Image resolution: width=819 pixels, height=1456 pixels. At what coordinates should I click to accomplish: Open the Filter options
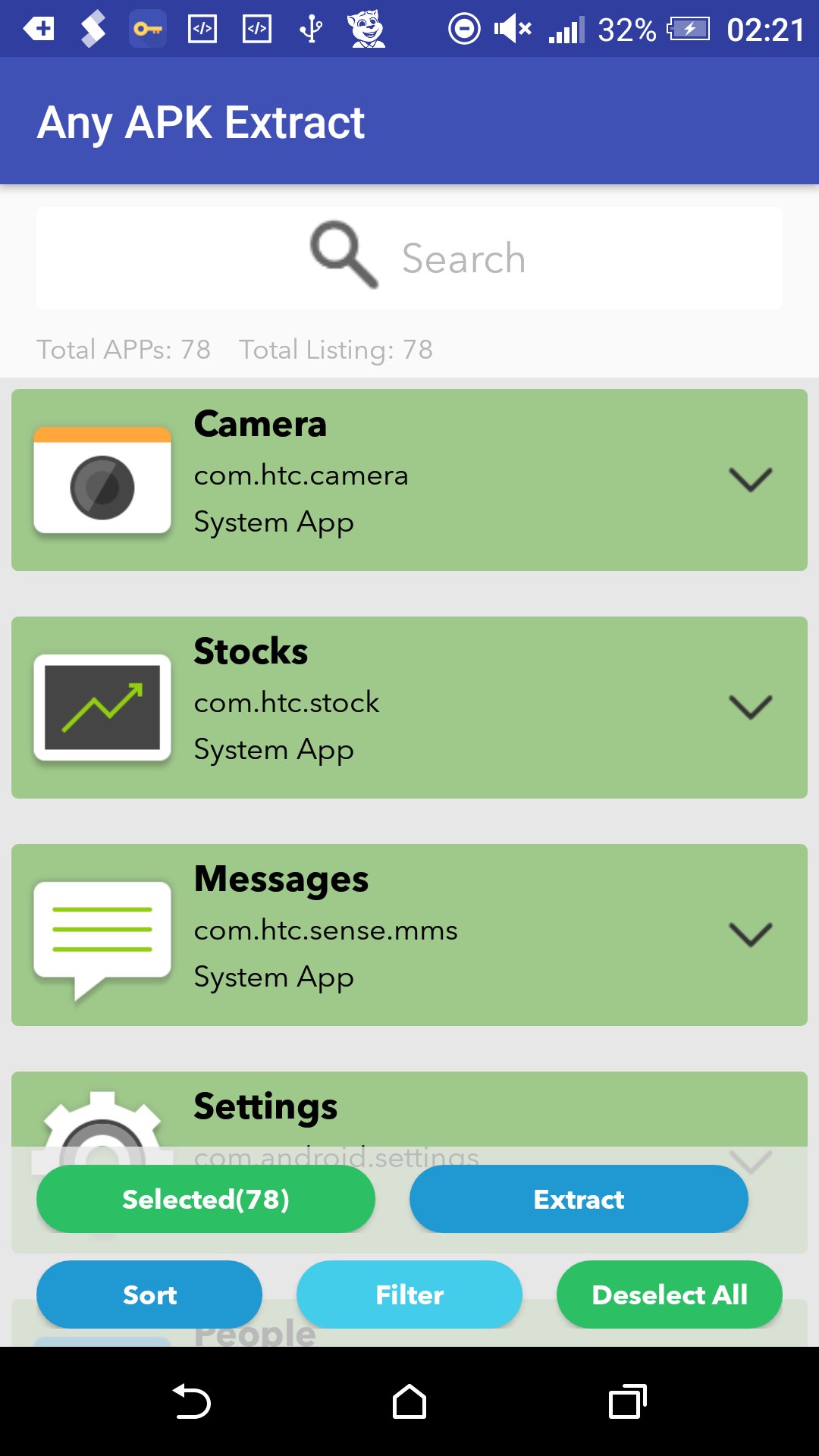pos(409,1294)
